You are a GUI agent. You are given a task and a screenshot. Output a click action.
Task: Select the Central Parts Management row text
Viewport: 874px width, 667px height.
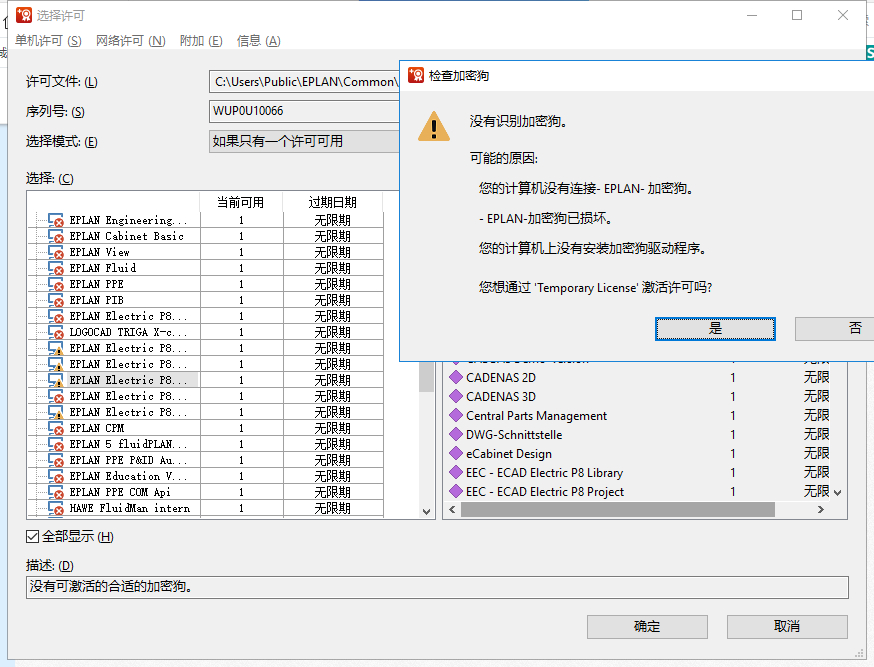point(536,416)
